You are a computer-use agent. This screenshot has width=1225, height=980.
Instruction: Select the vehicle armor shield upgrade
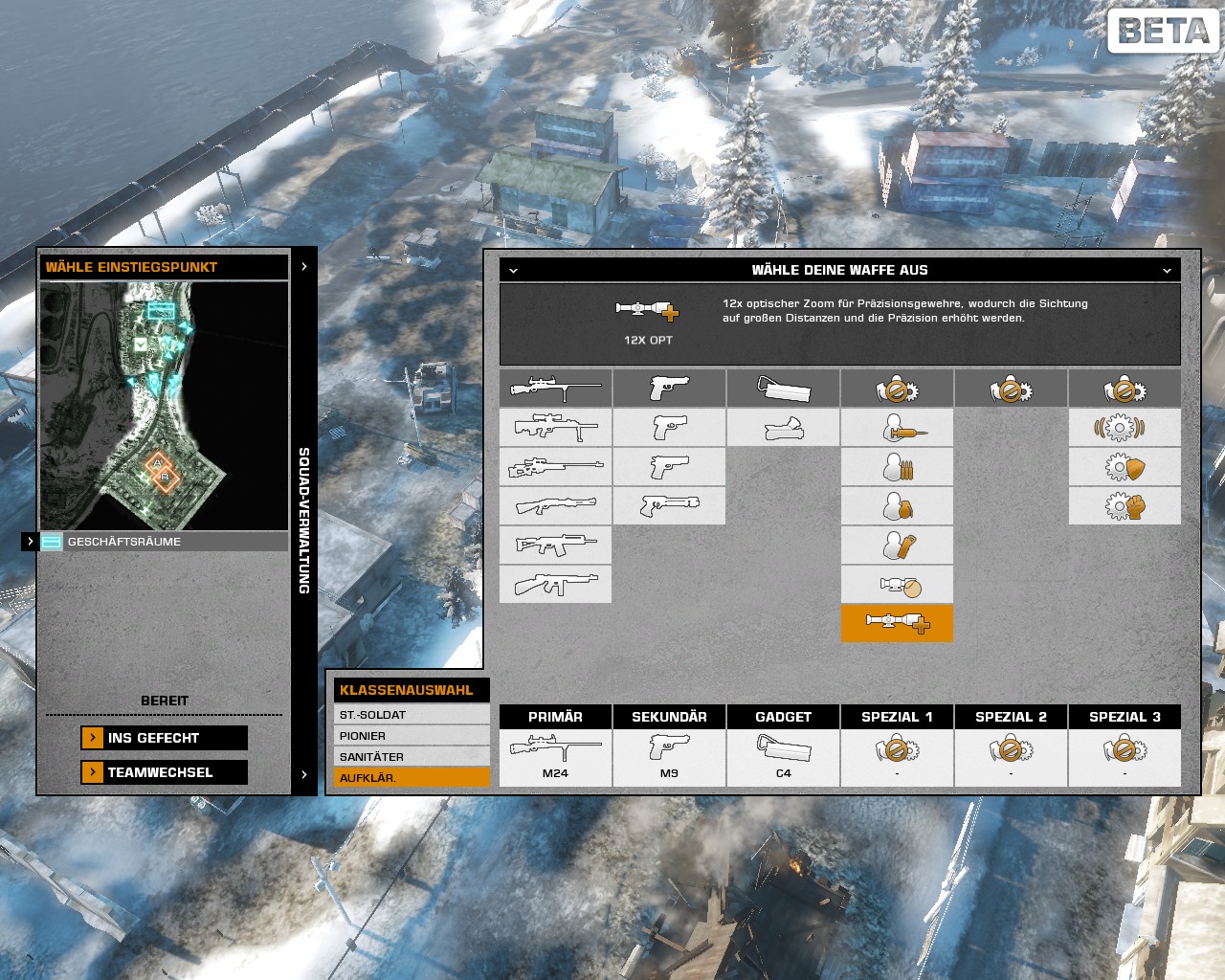click(x=1125, y=467)
